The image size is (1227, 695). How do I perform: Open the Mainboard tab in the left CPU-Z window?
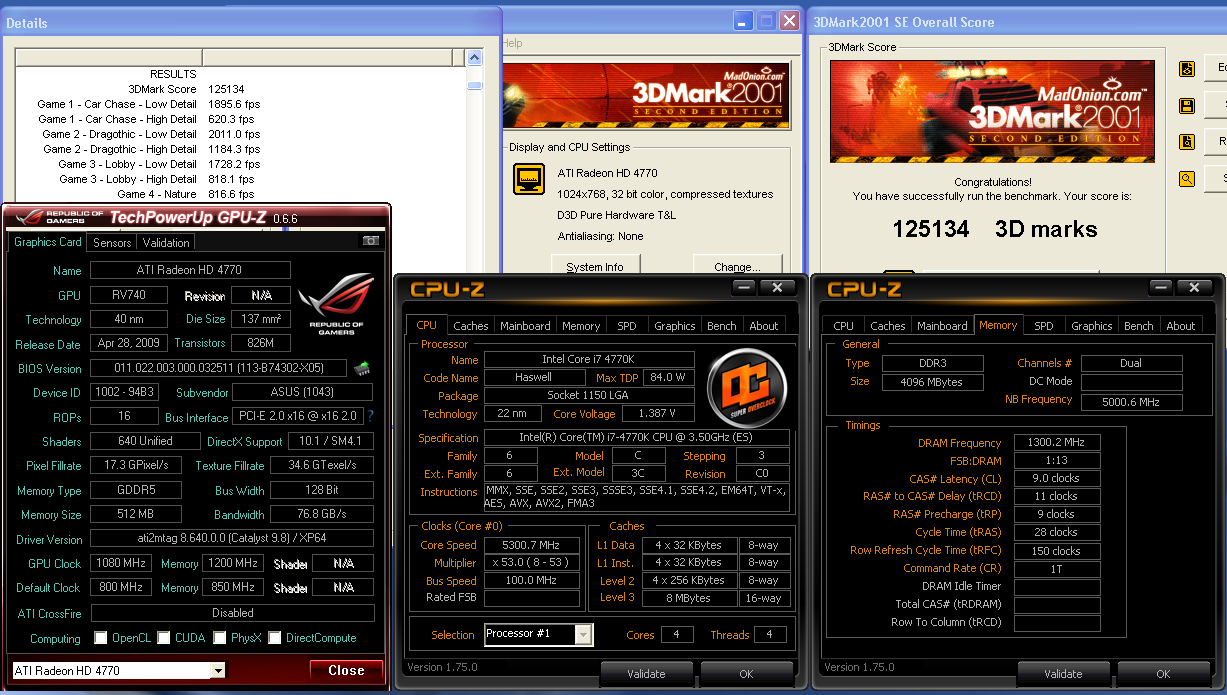click(x=525, y=326)
